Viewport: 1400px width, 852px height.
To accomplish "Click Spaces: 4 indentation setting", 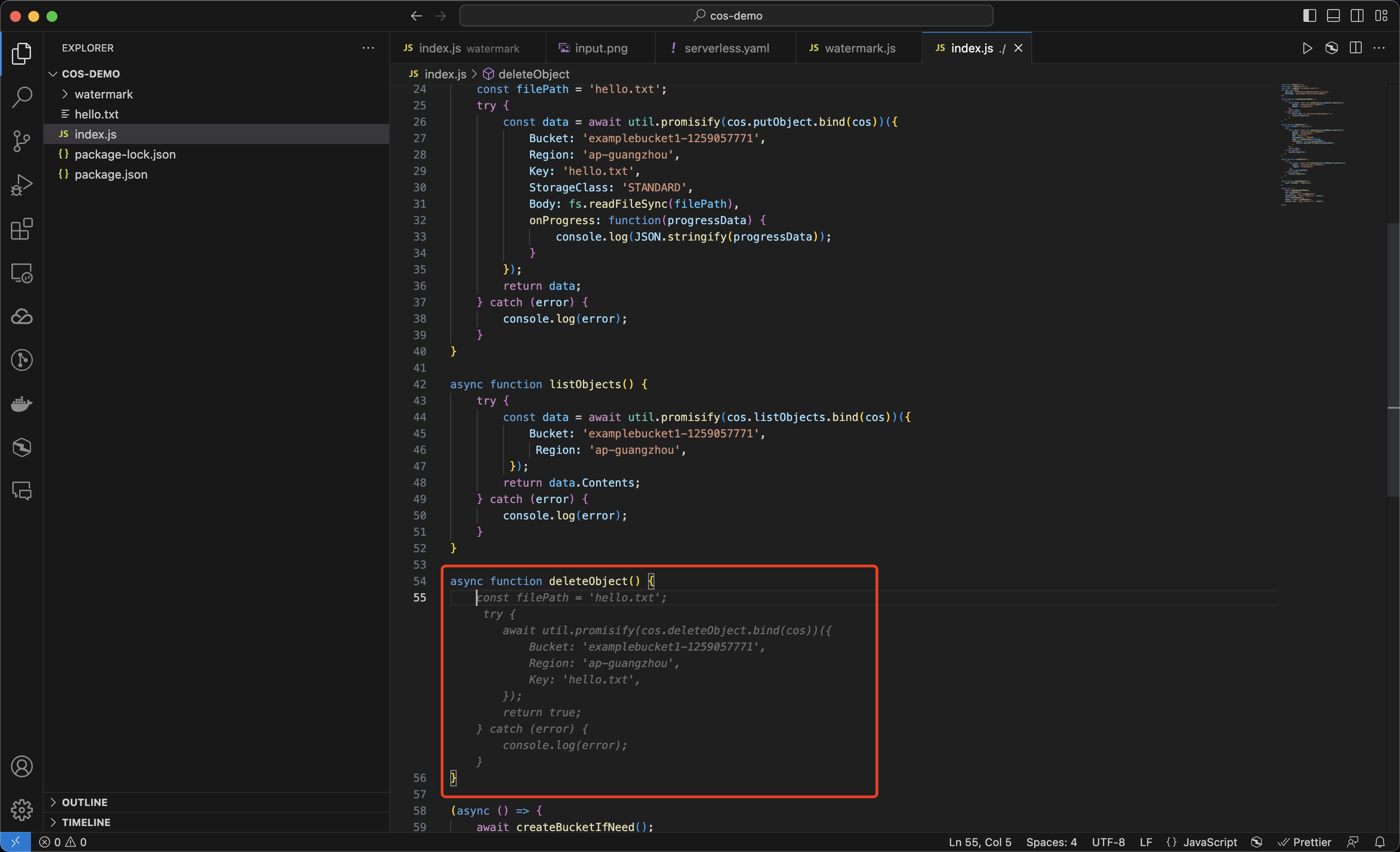I will 1051,842.
